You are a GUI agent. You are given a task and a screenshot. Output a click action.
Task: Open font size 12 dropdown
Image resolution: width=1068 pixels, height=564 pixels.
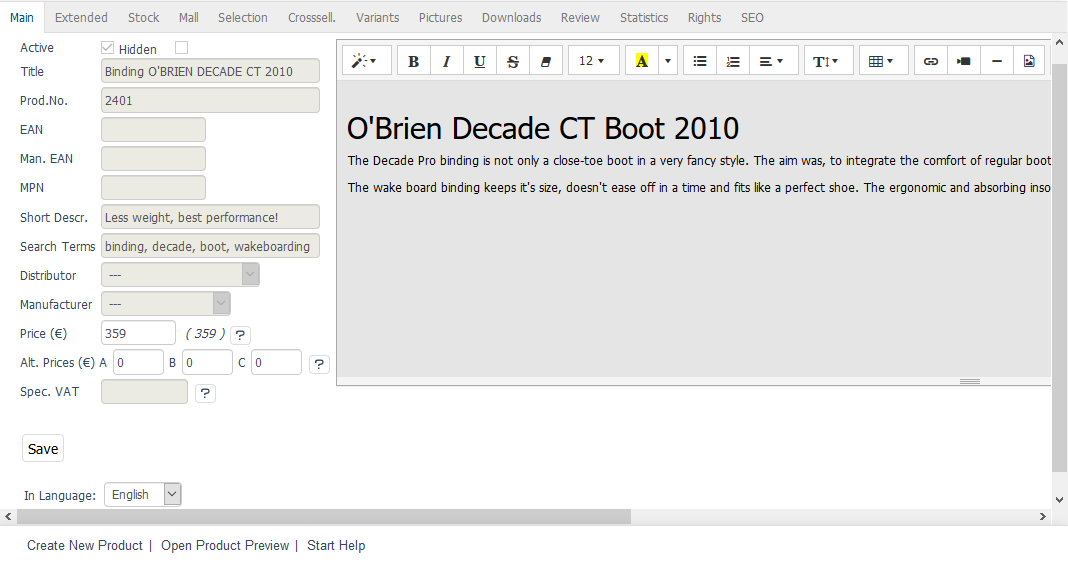coord(594,61)
